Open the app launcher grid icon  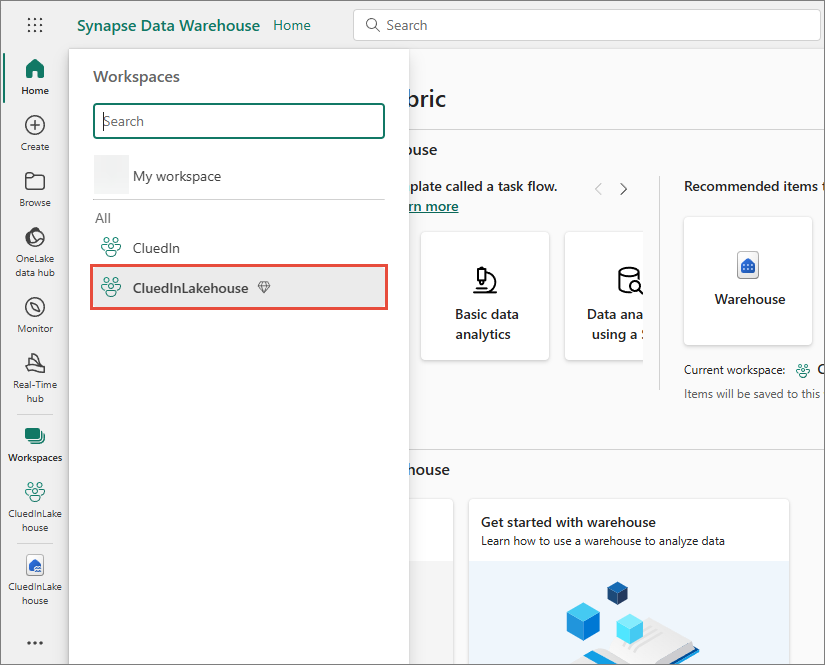click(x=35, y=25)
